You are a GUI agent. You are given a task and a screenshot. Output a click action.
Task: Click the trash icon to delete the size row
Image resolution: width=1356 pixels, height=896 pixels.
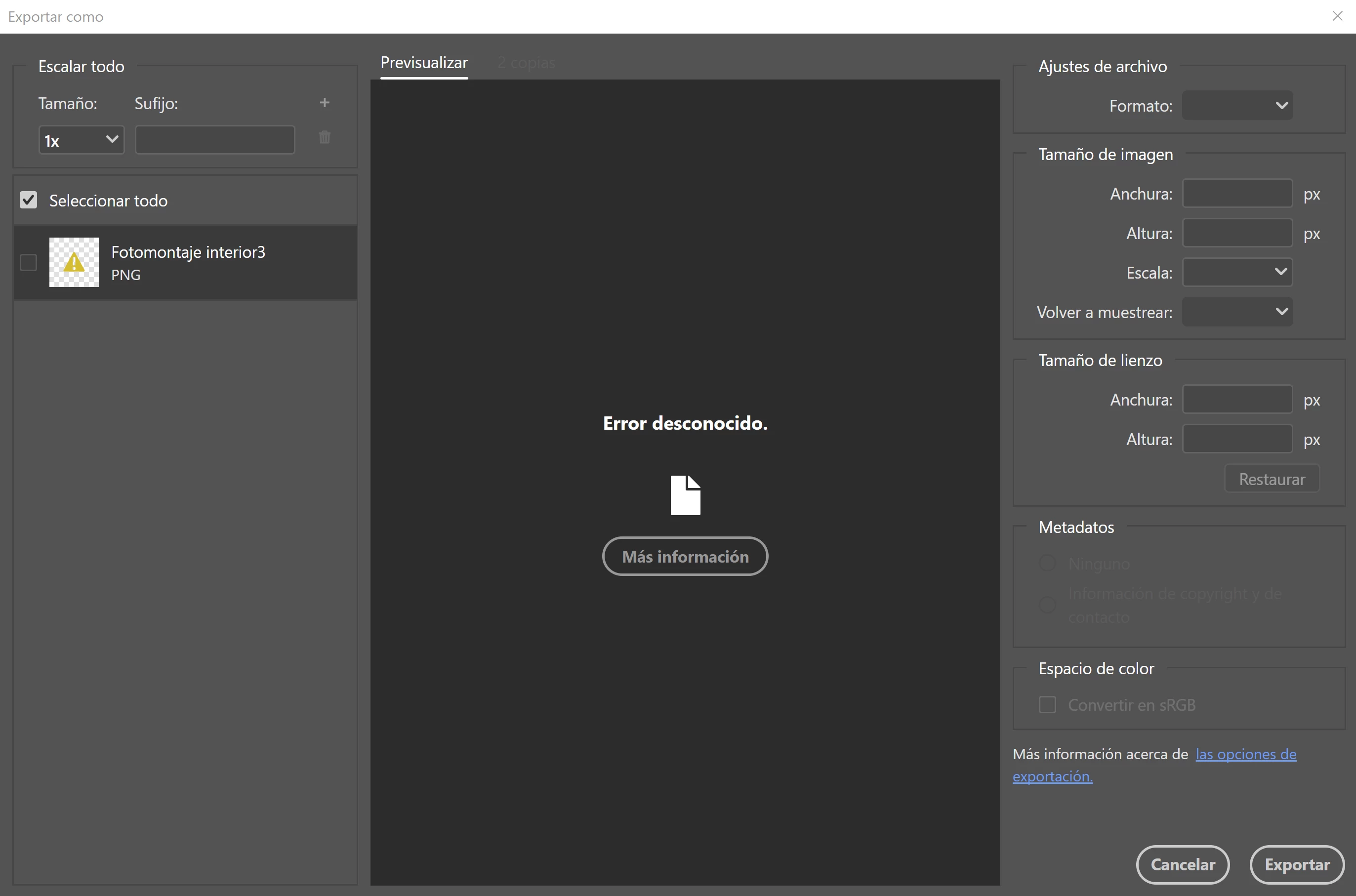pyautogui.click(x=325, y=137)
